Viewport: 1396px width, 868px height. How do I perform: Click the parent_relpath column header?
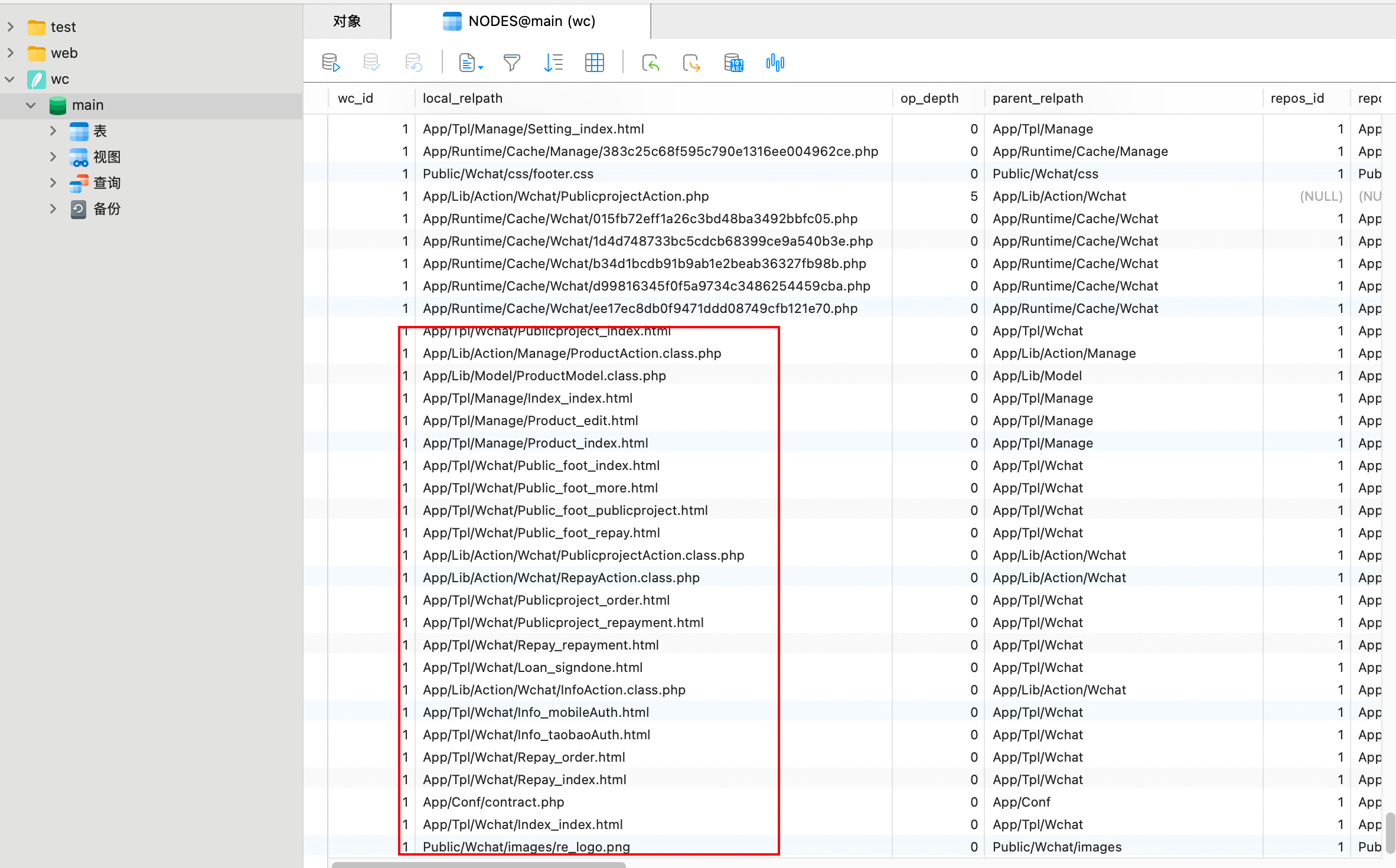pos(1124,99)
